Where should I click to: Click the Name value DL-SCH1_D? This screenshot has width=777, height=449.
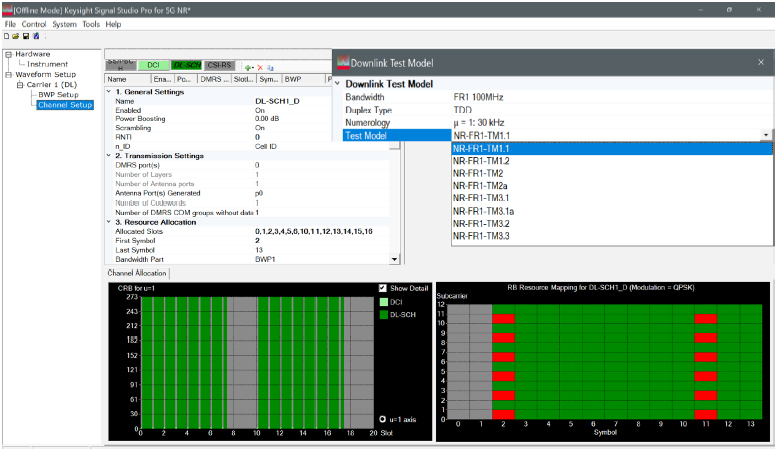278,101
